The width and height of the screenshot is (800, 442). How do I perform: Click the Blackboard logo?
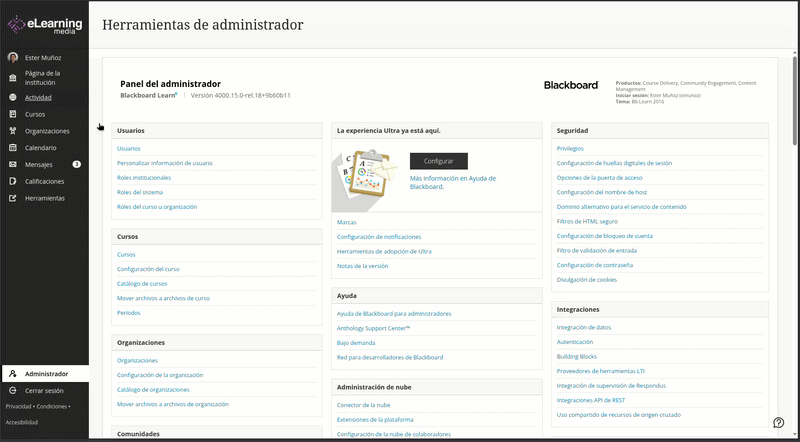tap(571, 85)
